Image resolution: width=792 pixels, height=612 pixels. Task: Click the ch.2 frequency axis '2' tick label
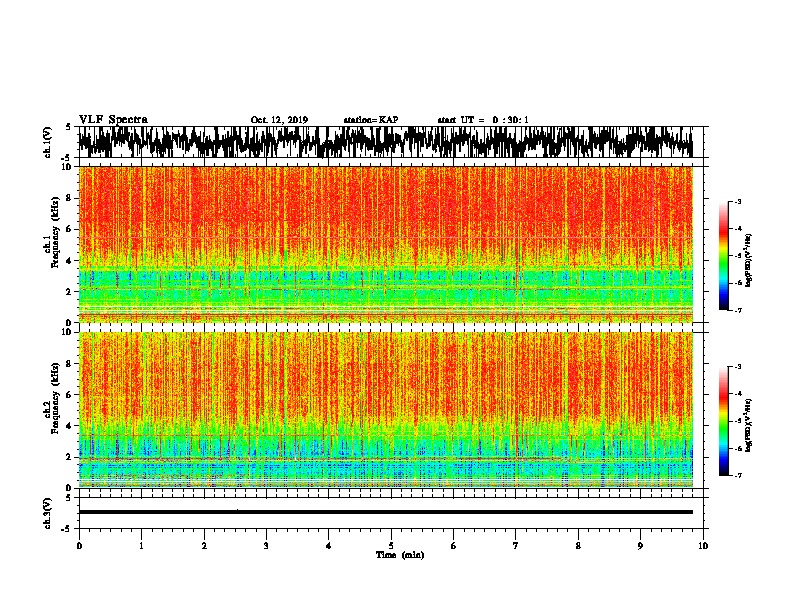click(x=70, y=457)
